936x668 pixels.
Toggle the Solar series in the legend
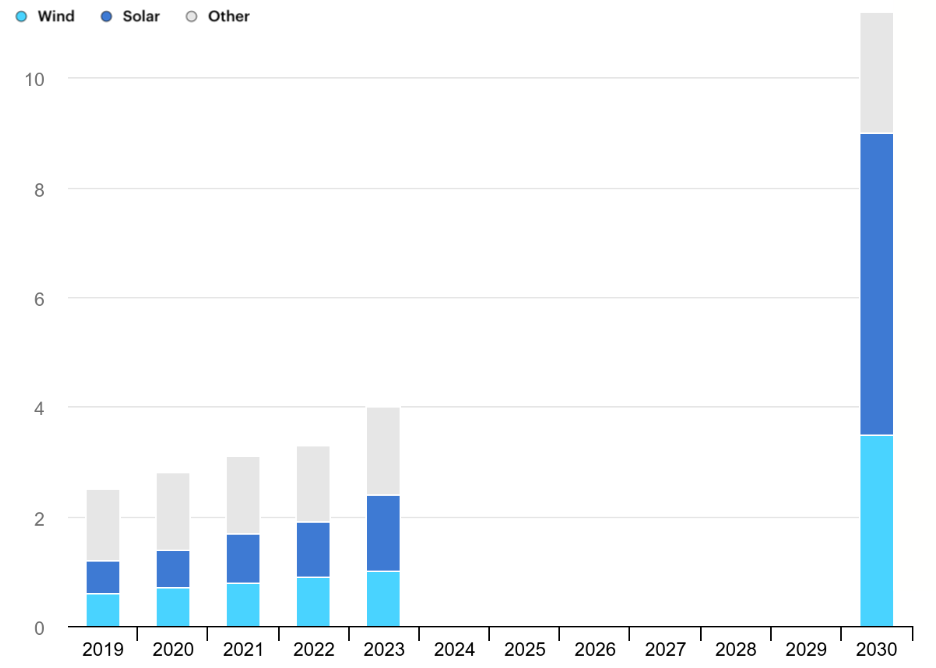131,16
